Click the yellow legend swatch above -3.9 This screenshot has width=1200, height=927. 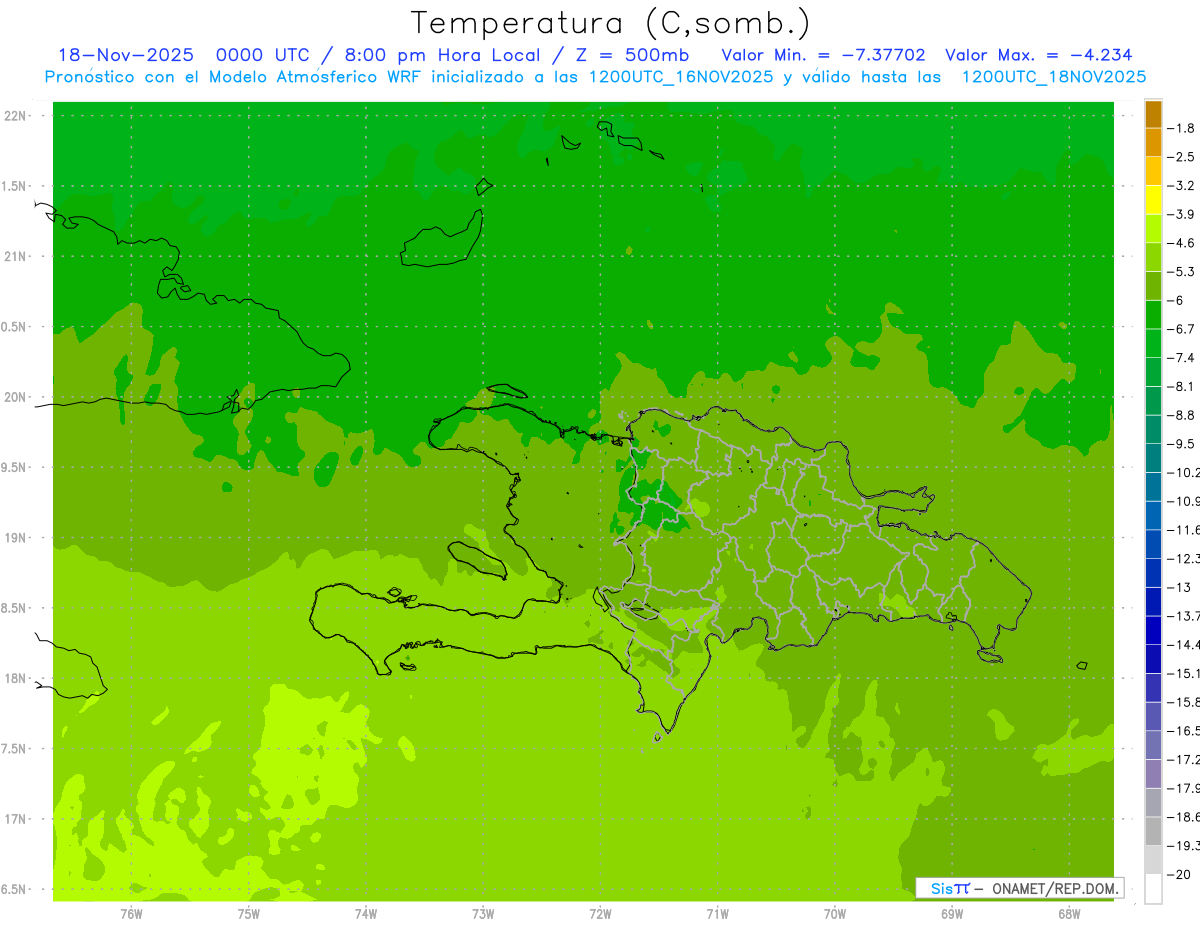point(1153,199)
